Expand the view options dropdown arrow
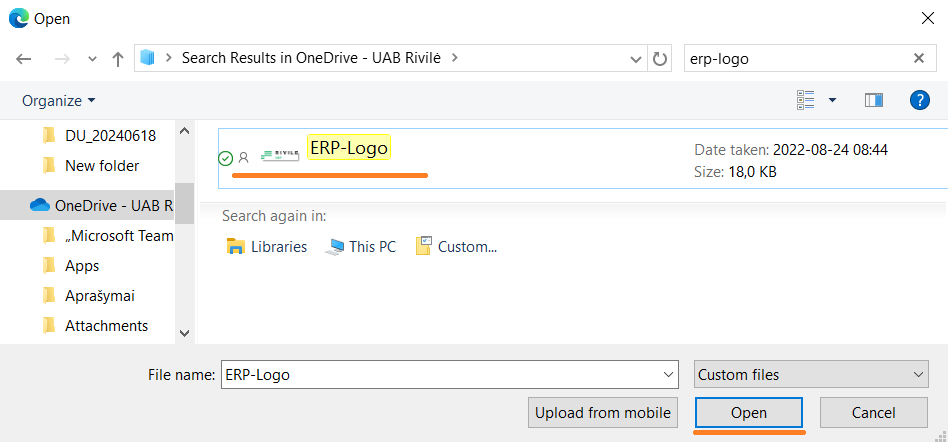This screenshot has width=948, height=442. pos(832,100)
